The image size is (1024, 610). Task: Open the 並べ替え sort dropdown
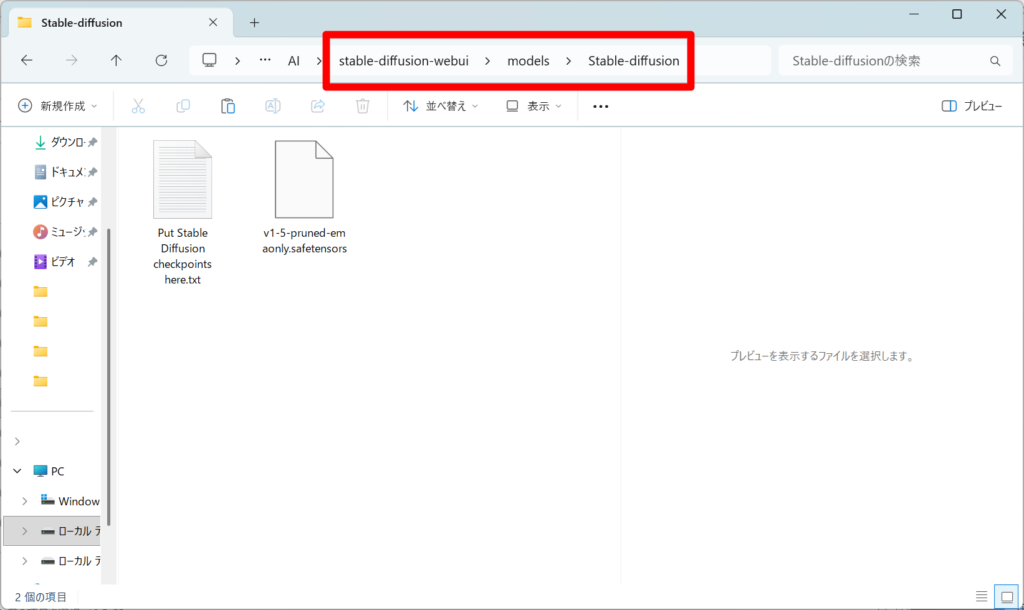440,106
